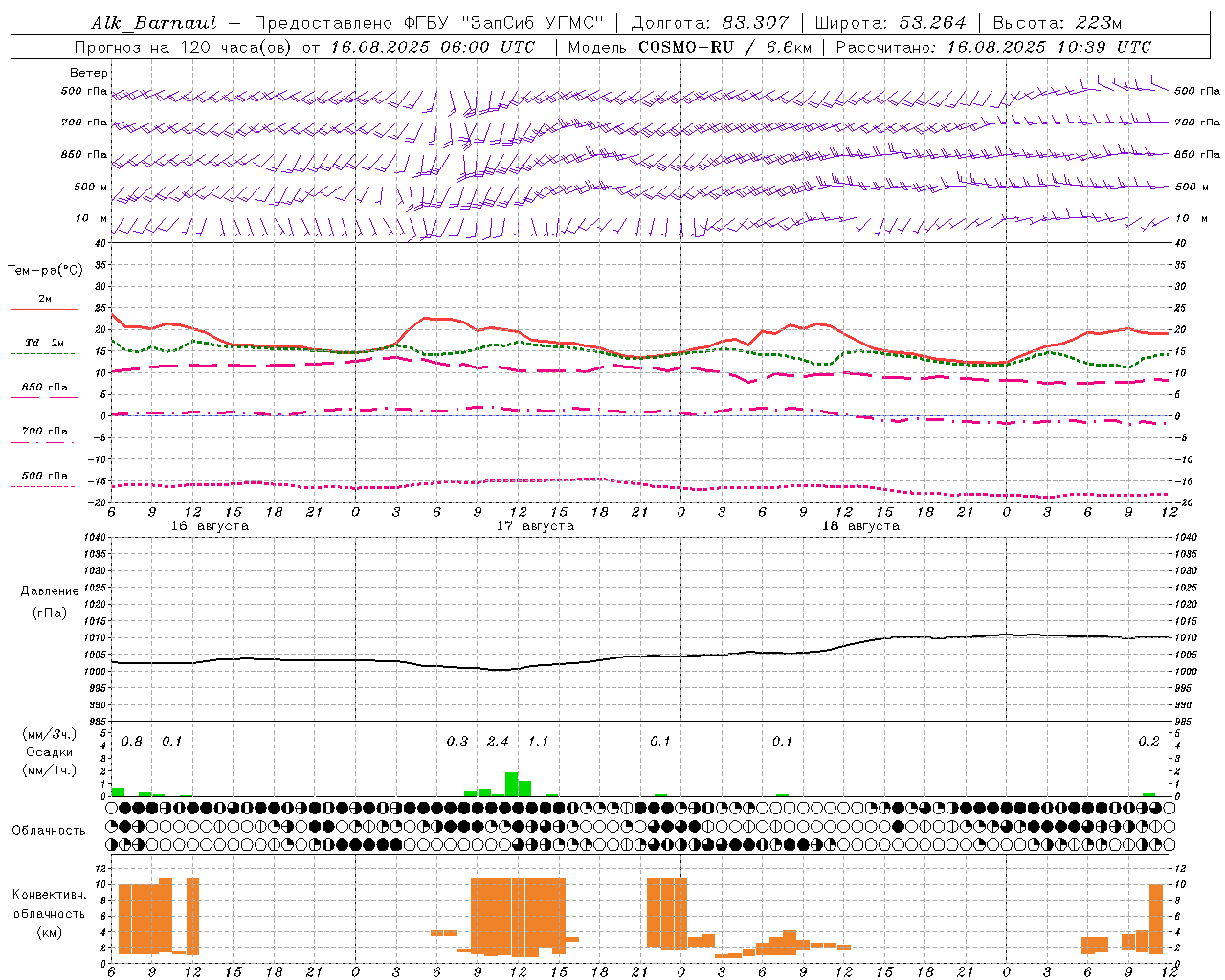
Task: Click the 'Конвективн.' convective cloud label
Action: [49, 895]
